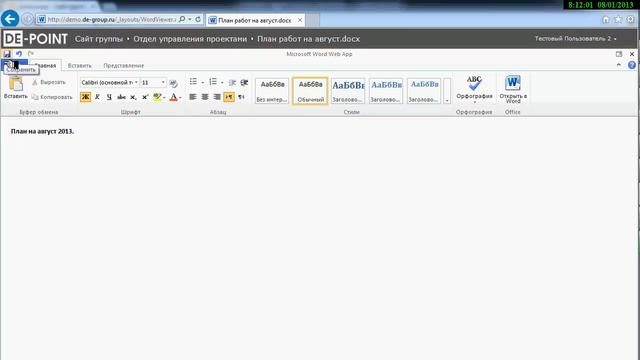
Task: Click the Save icon in quick access toolbar
Action: 7,54
